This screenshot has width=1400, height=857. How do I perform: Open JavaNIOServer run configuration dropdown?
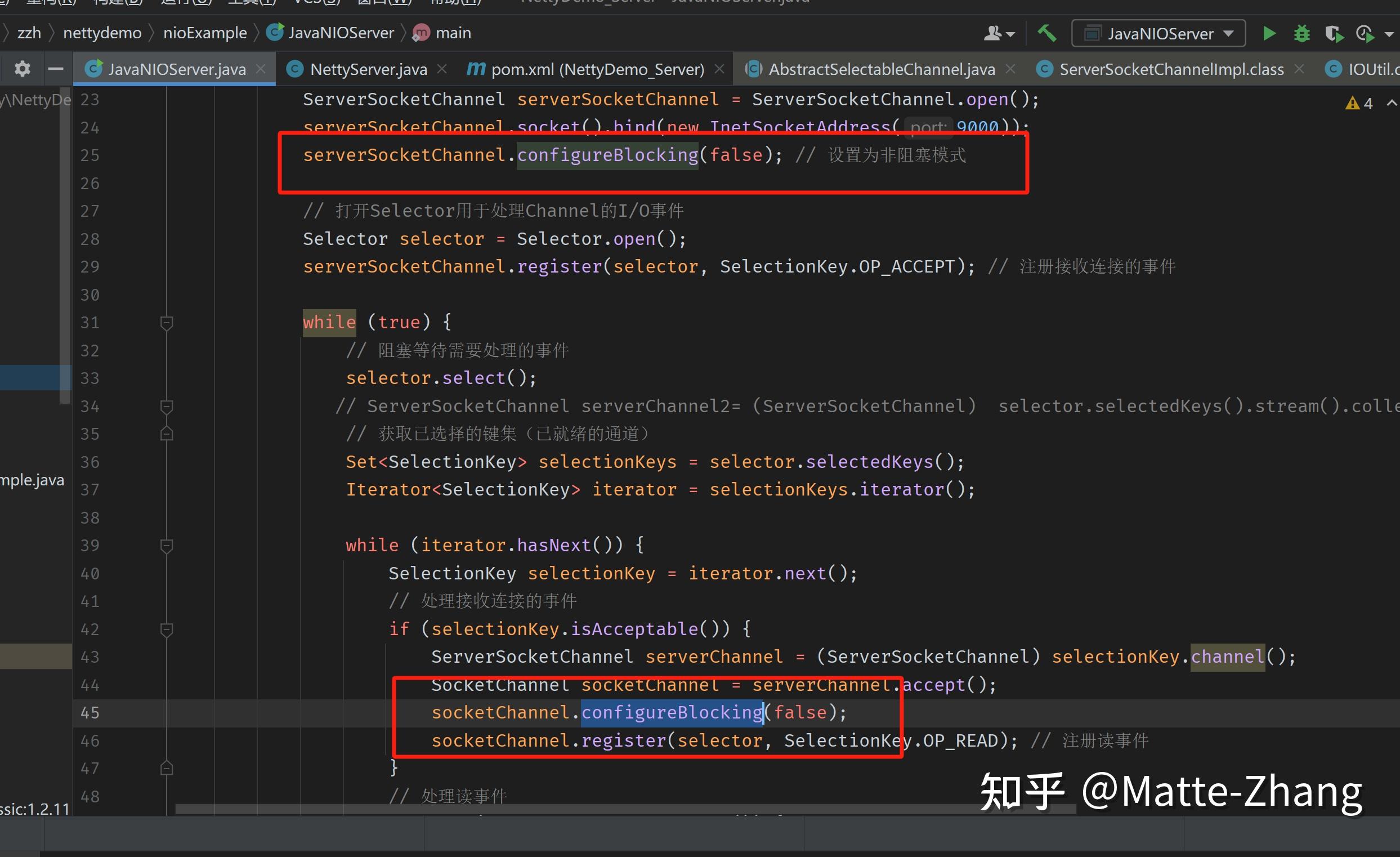[x=1158, y=34]
